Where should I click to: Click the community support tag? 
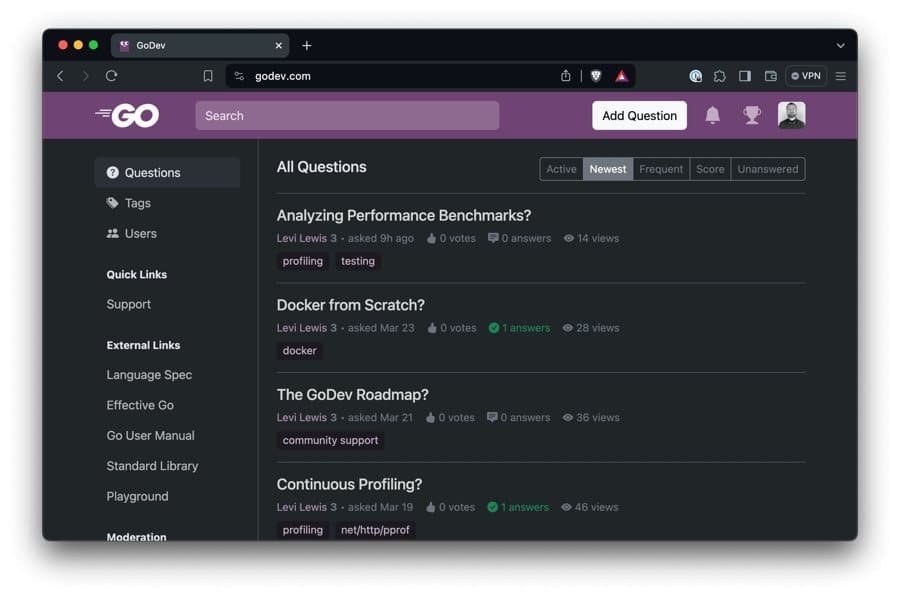point(331,440)
